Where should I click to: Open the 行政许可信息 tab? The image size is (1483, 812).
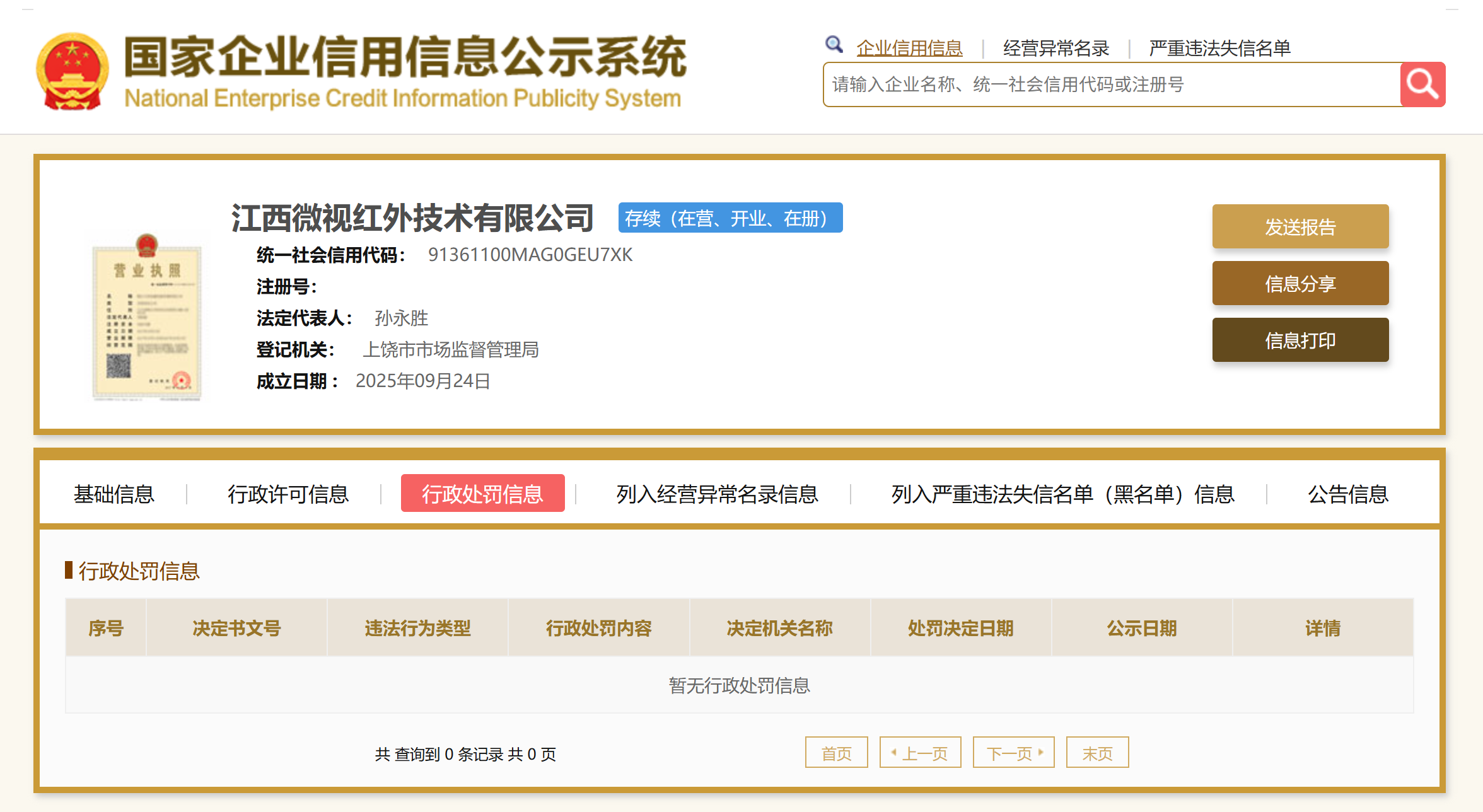click(x=288, y=494)
